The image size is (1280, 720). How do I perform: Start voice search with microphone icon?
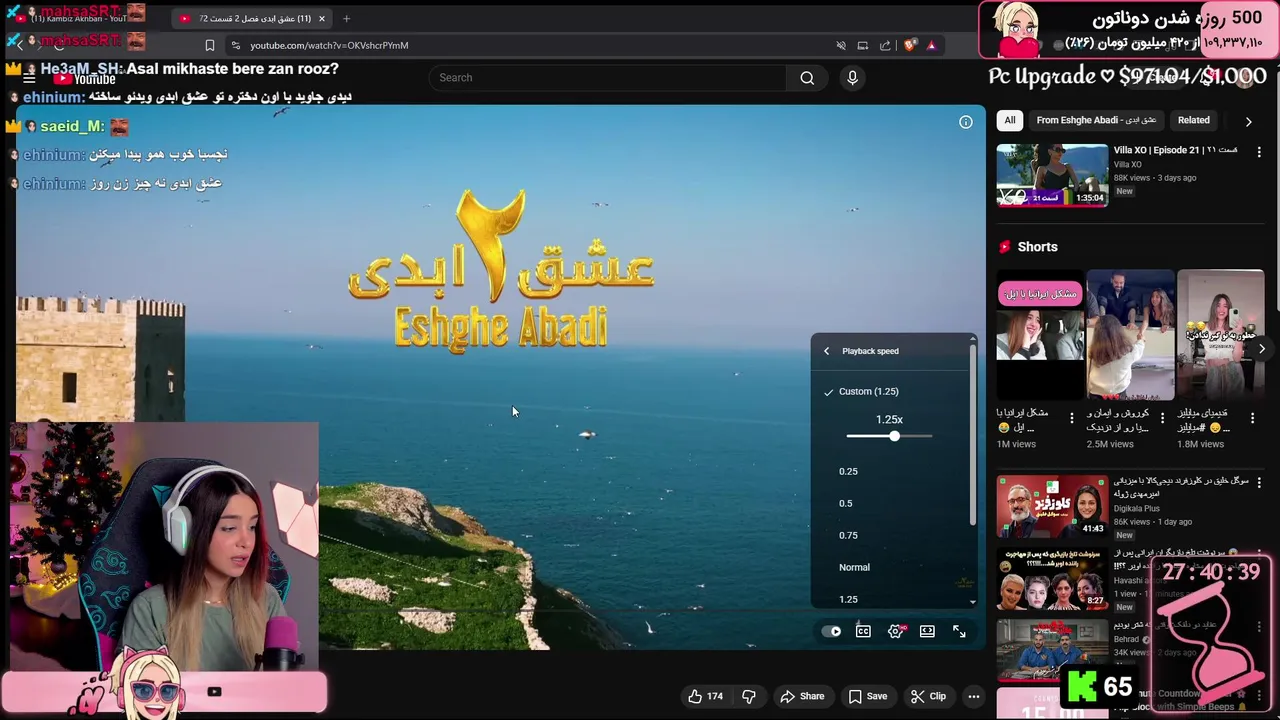852,78
